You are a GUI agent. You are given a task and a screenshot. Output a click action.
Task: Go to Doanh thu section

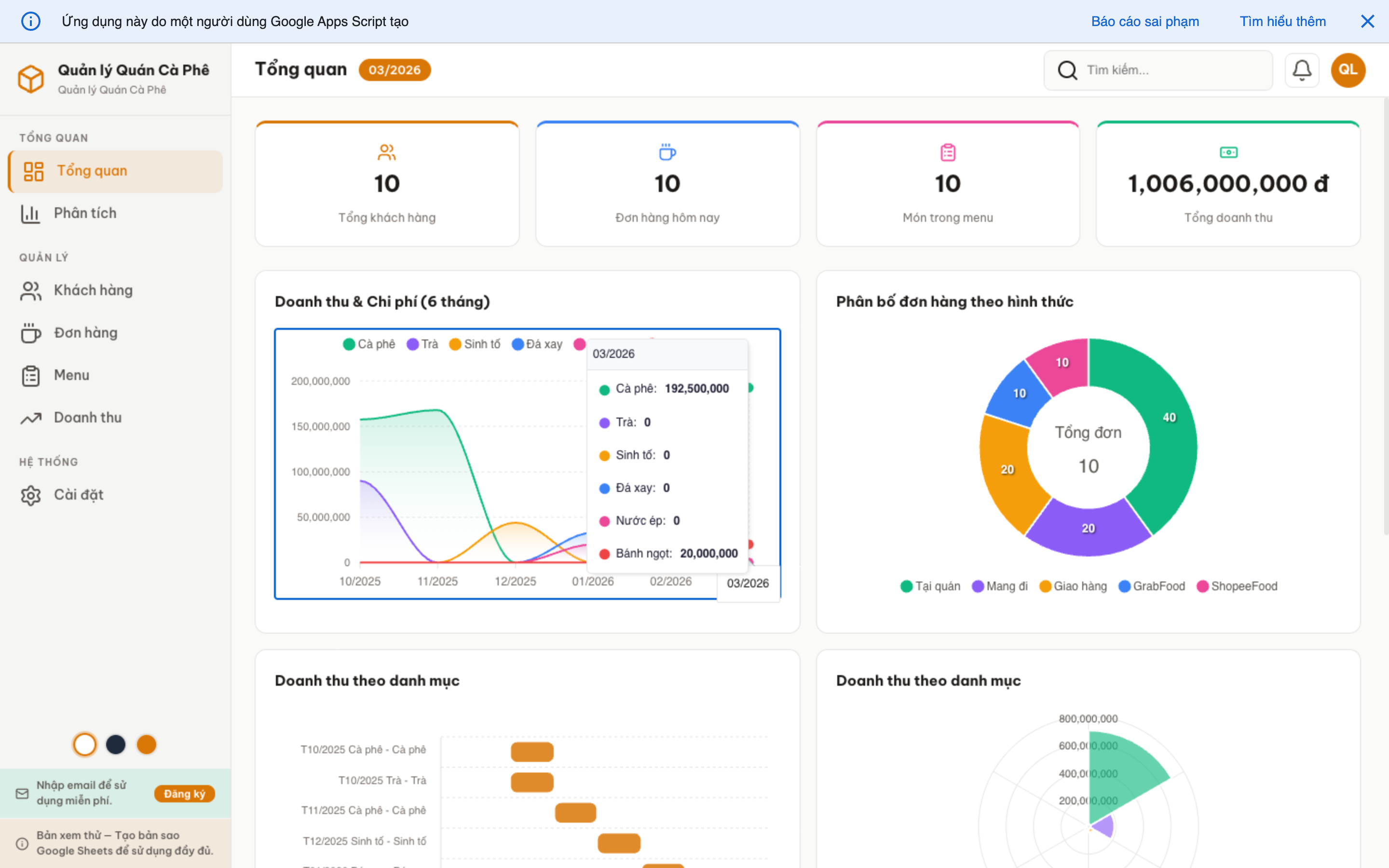pos(87,418)
